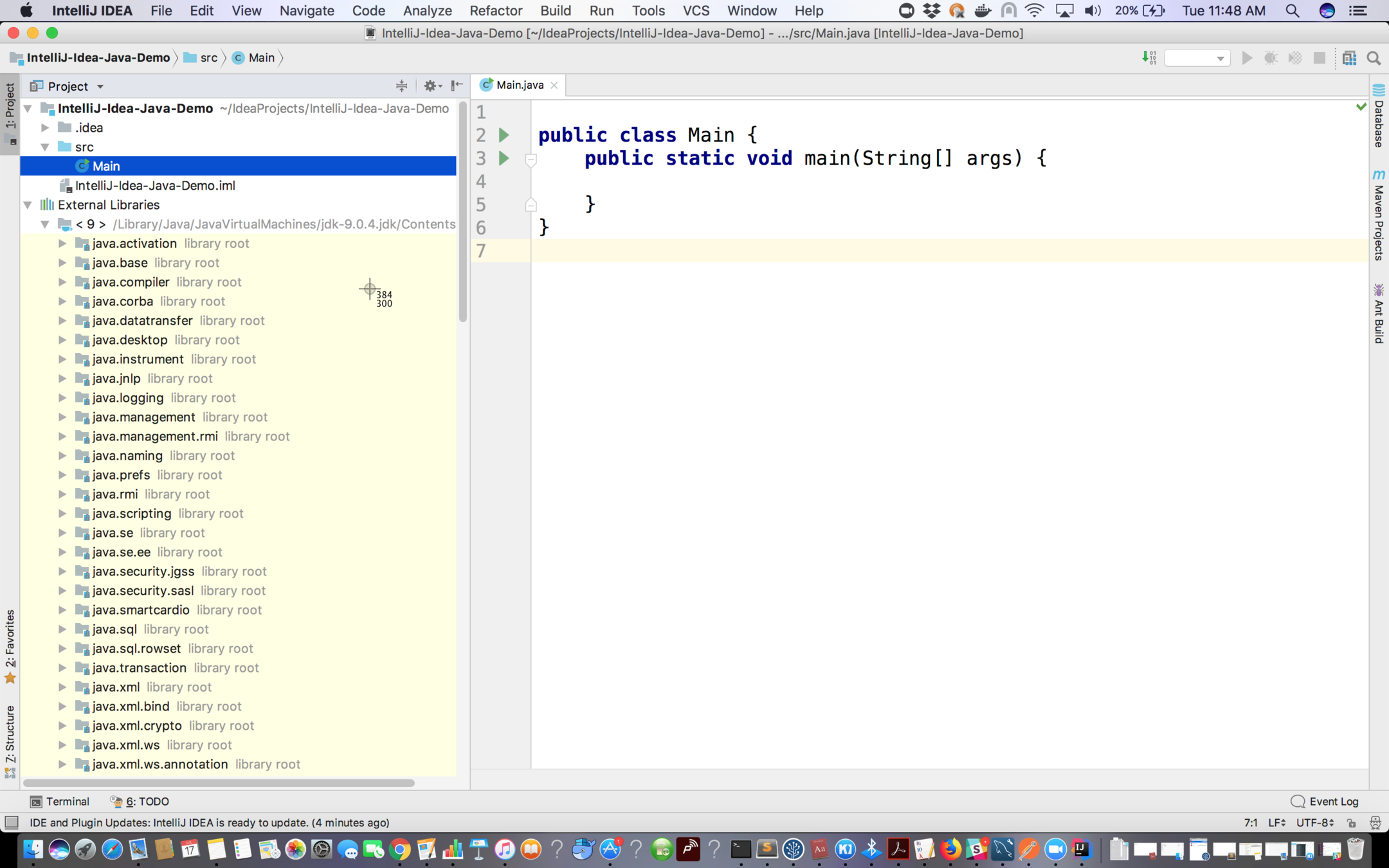Collapse External Libraries node

28,205
